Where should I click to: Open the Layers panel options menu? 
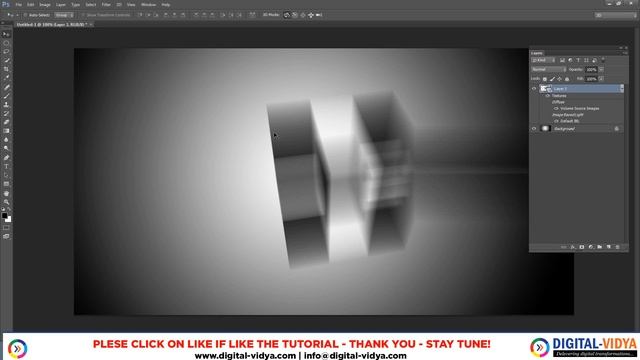pyautogui.click(x=624, y=53)
